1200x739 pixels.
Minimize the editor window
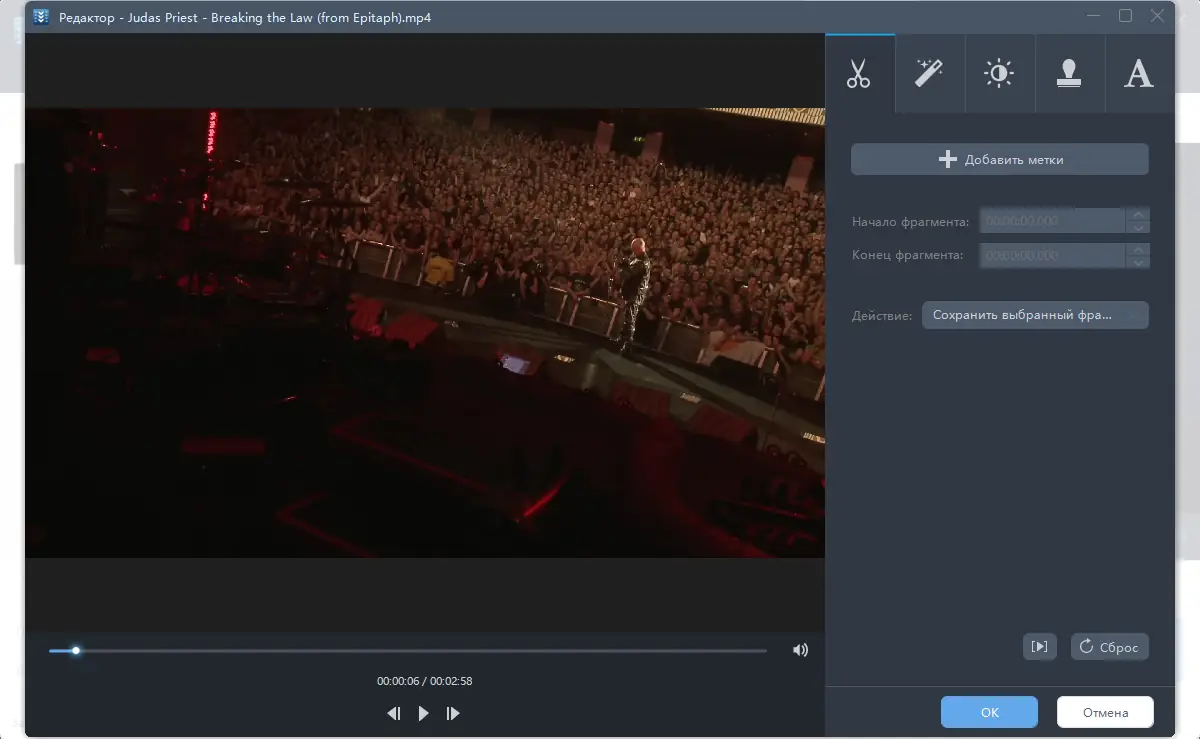coord(1093,16)
